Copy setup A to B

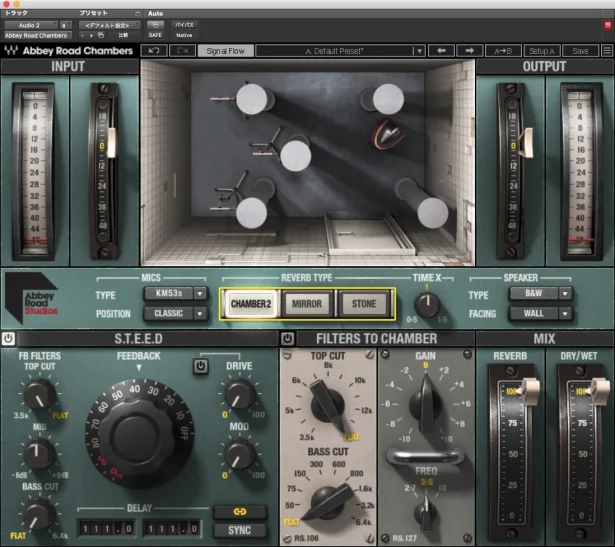503,51
